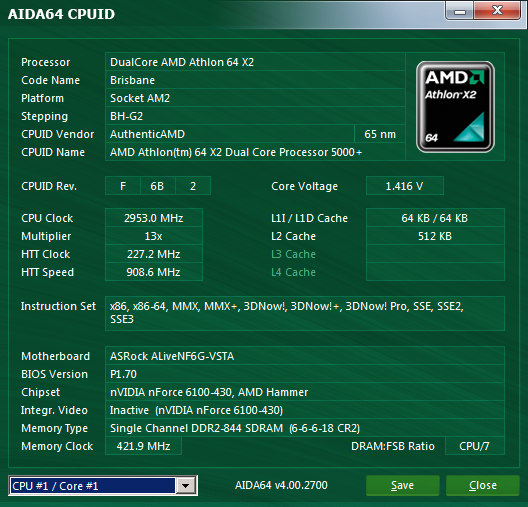Click the red X title bar button
528x507 pixels.
[497, 11]
